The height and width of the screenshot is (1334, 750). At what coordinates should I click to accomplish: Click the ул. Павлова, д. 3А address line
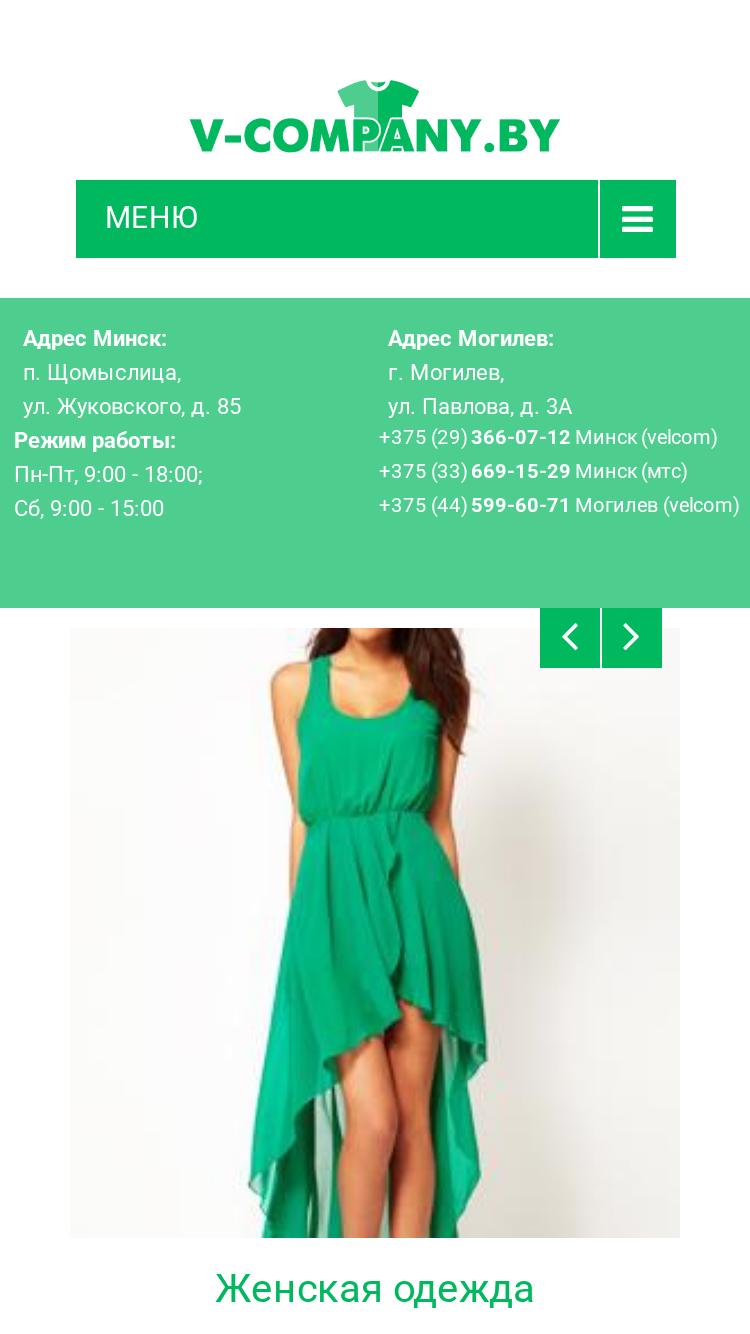click(480, 407)
